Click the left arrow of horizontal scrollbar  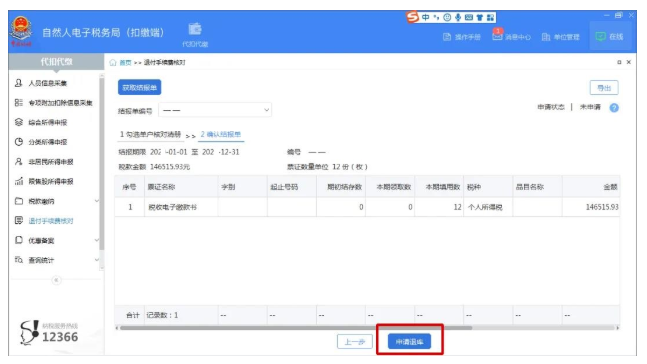pyautogui.click(x=117, y=328)
